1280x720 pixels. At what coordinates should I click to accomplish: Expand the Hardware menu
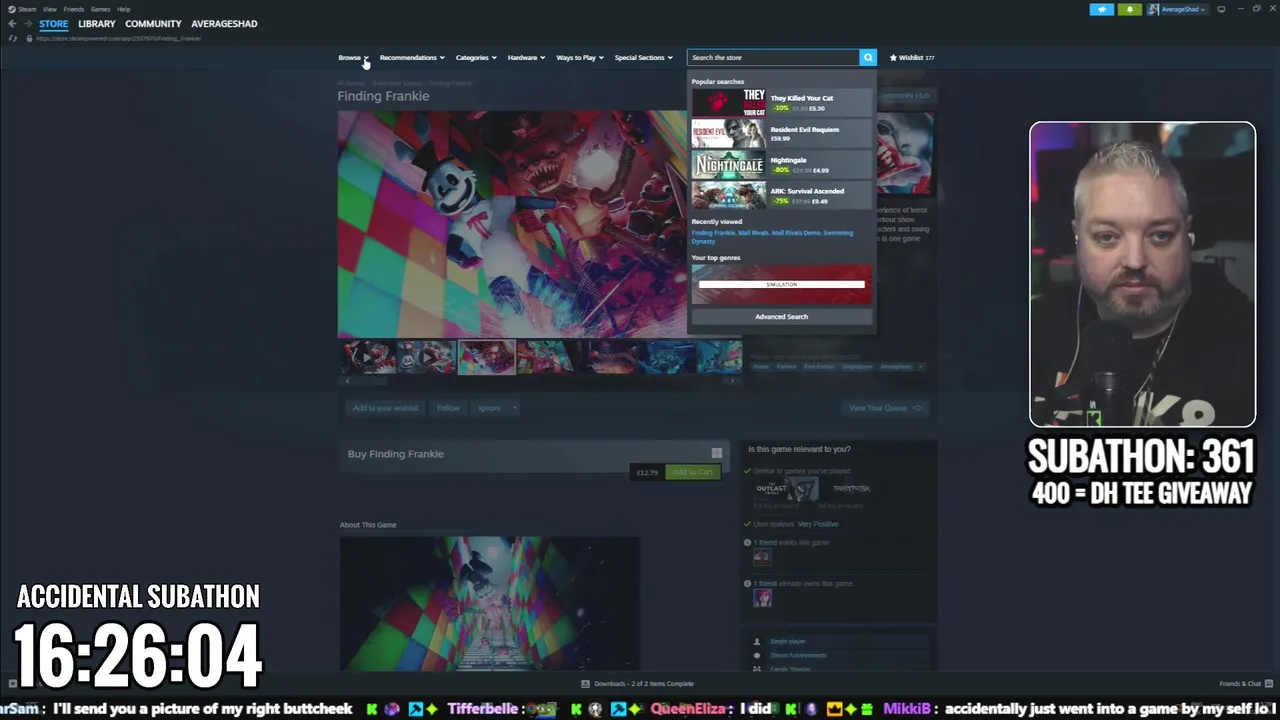pyautogui.click(x=526, y=57)
